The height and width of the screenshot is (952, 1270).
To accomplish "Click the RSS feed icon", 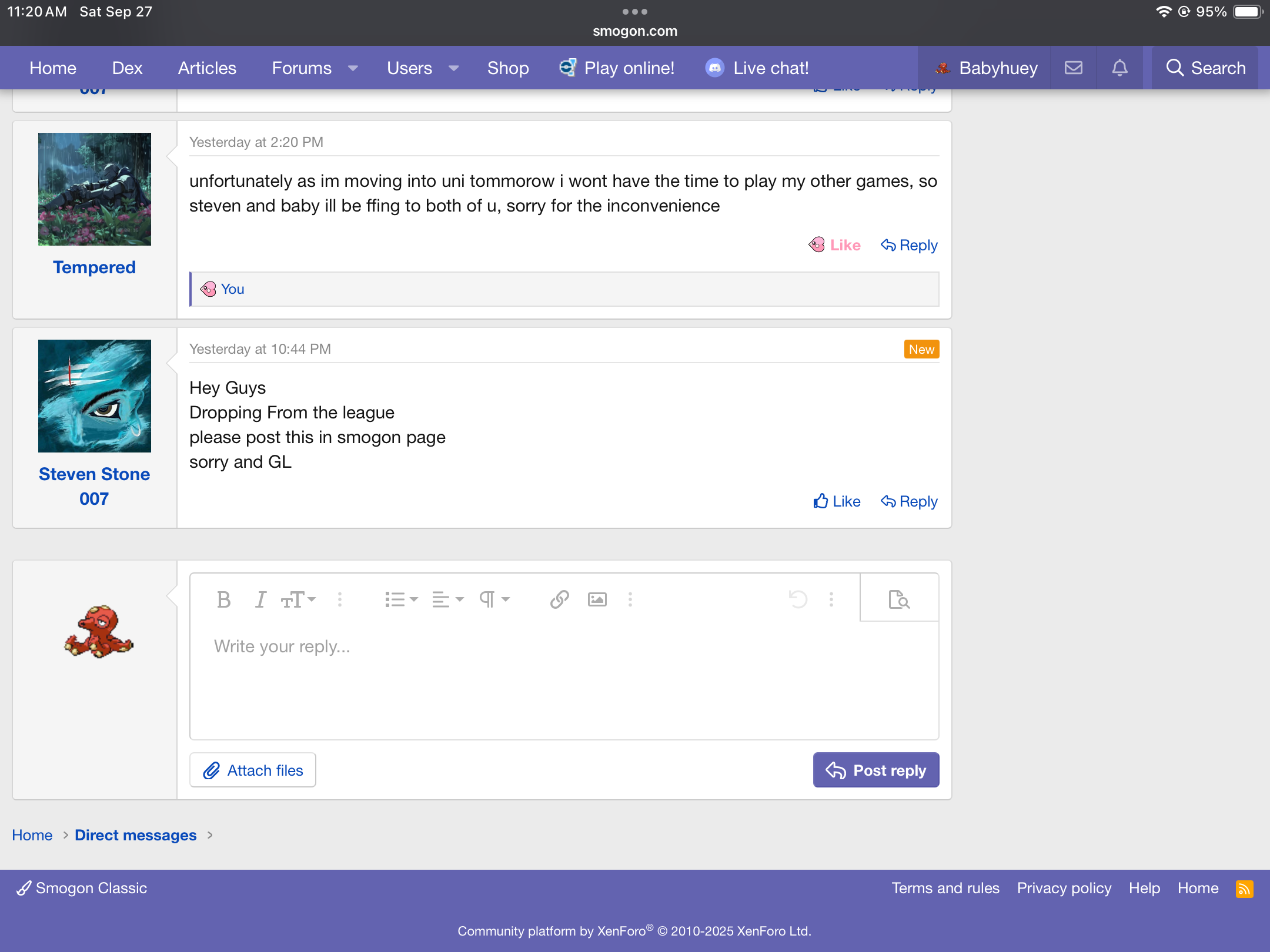I will 1244,889.
